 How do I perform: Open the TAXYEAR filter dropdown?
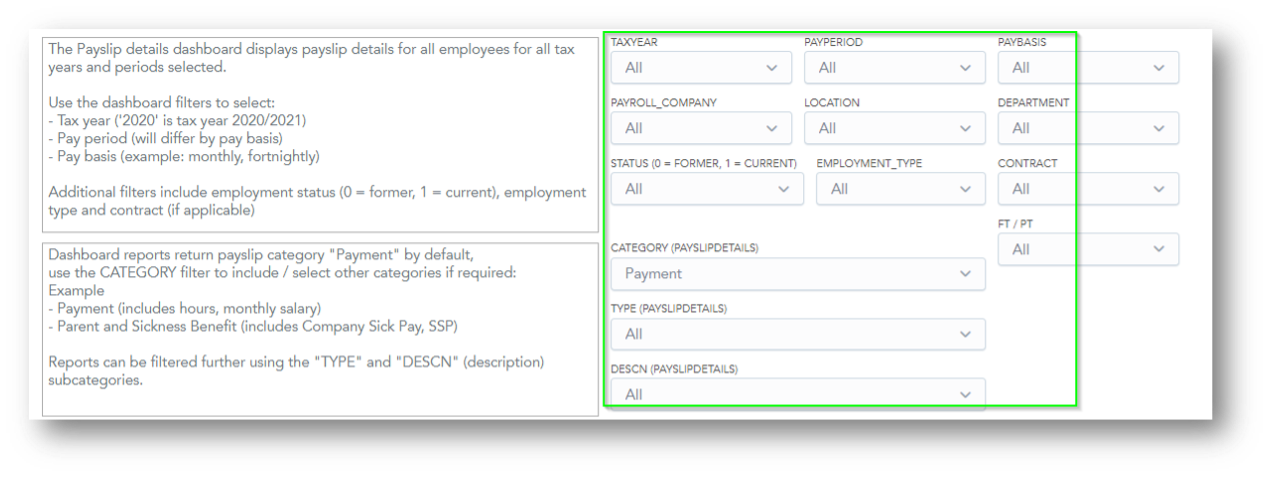pos(700,68)
